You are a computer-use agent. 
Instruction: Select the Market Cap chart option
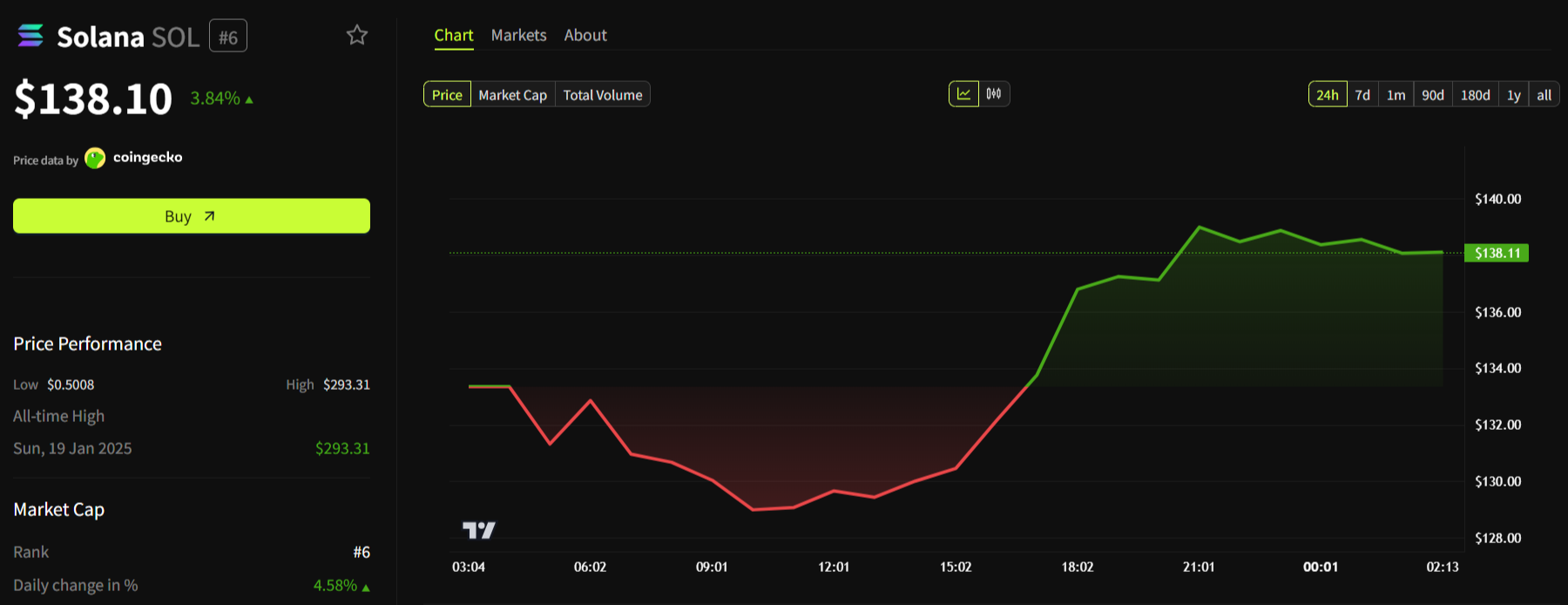pyautogui.click(x=512, y=94)
